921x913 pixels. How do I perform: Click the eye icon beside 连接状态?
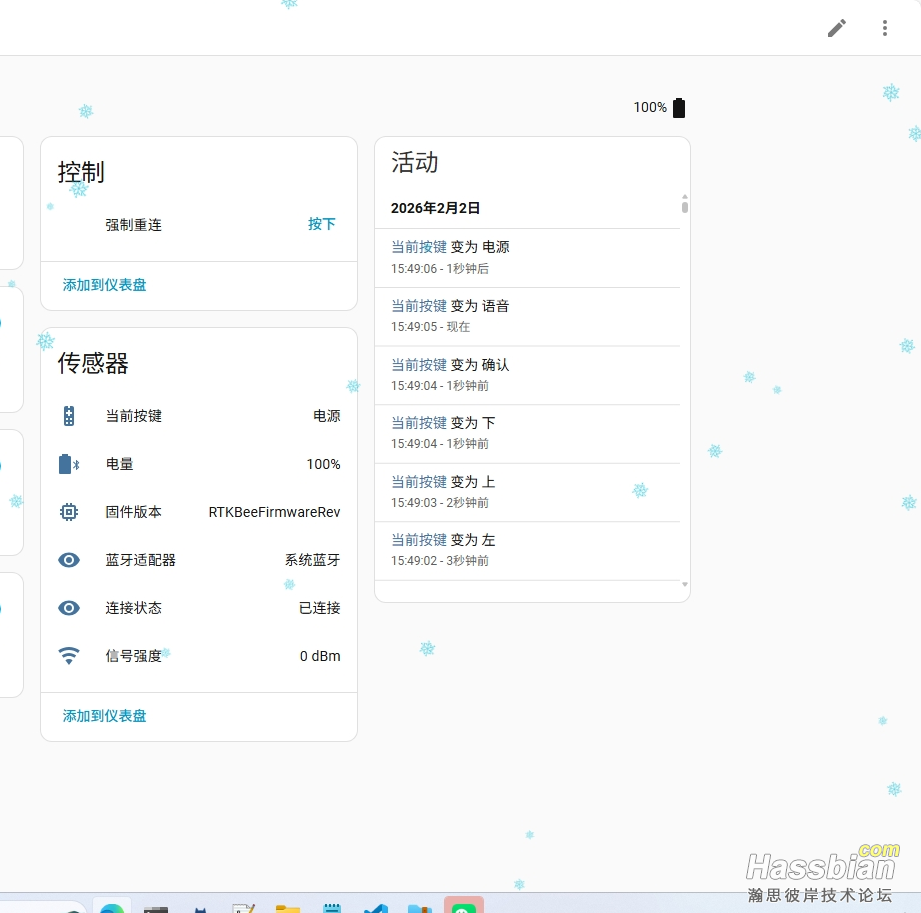pyautogui.click(x=68, y=608)
